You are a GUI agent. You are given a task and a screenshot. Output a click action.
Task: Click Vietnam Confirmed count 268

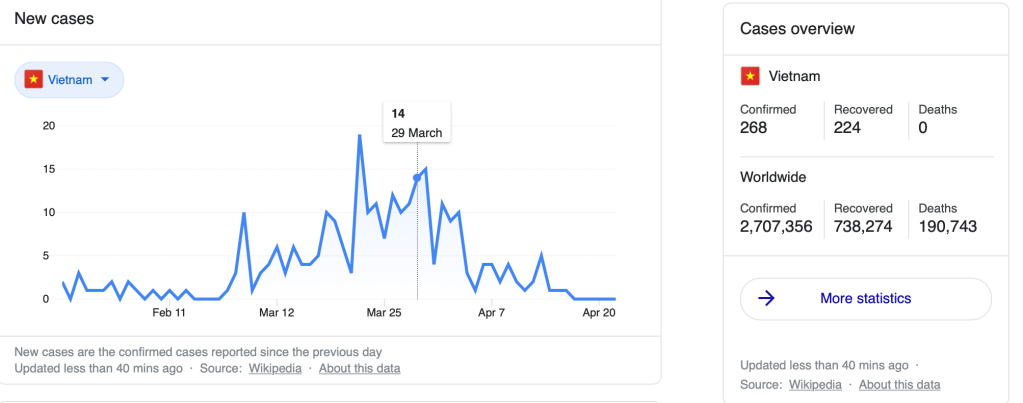[753, 127]
